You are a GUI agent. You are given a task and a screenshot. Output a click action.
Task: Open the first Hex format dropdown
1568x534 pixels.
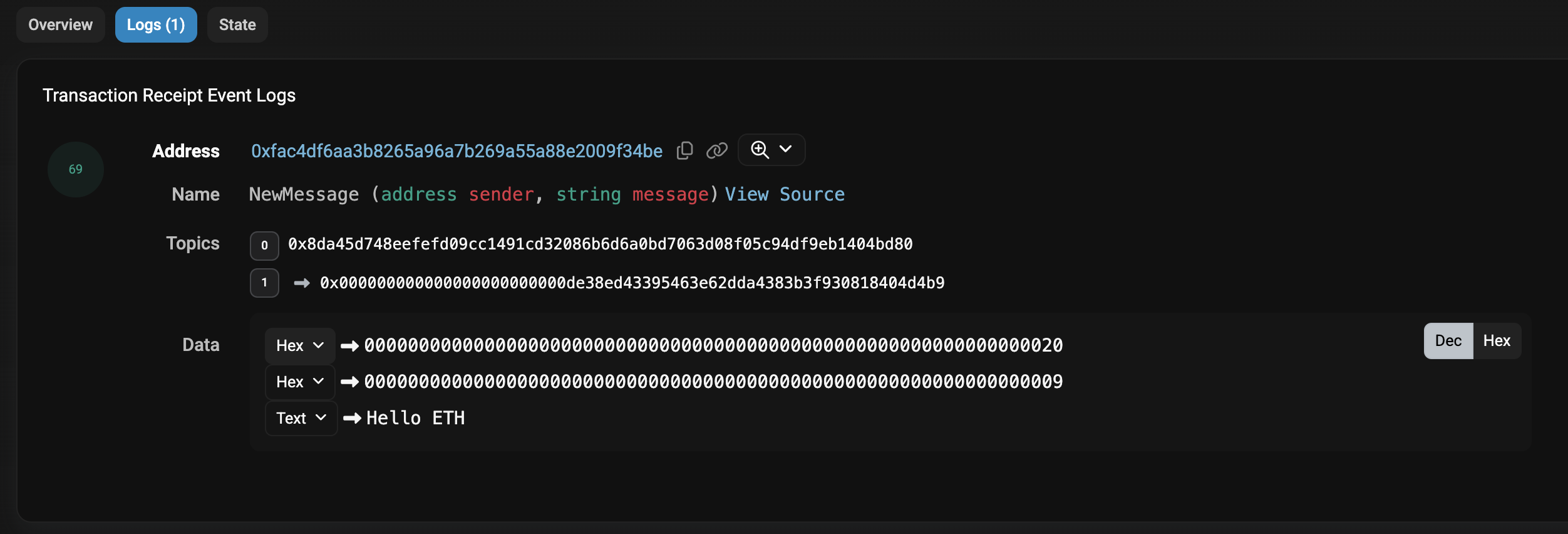point(300,346)
